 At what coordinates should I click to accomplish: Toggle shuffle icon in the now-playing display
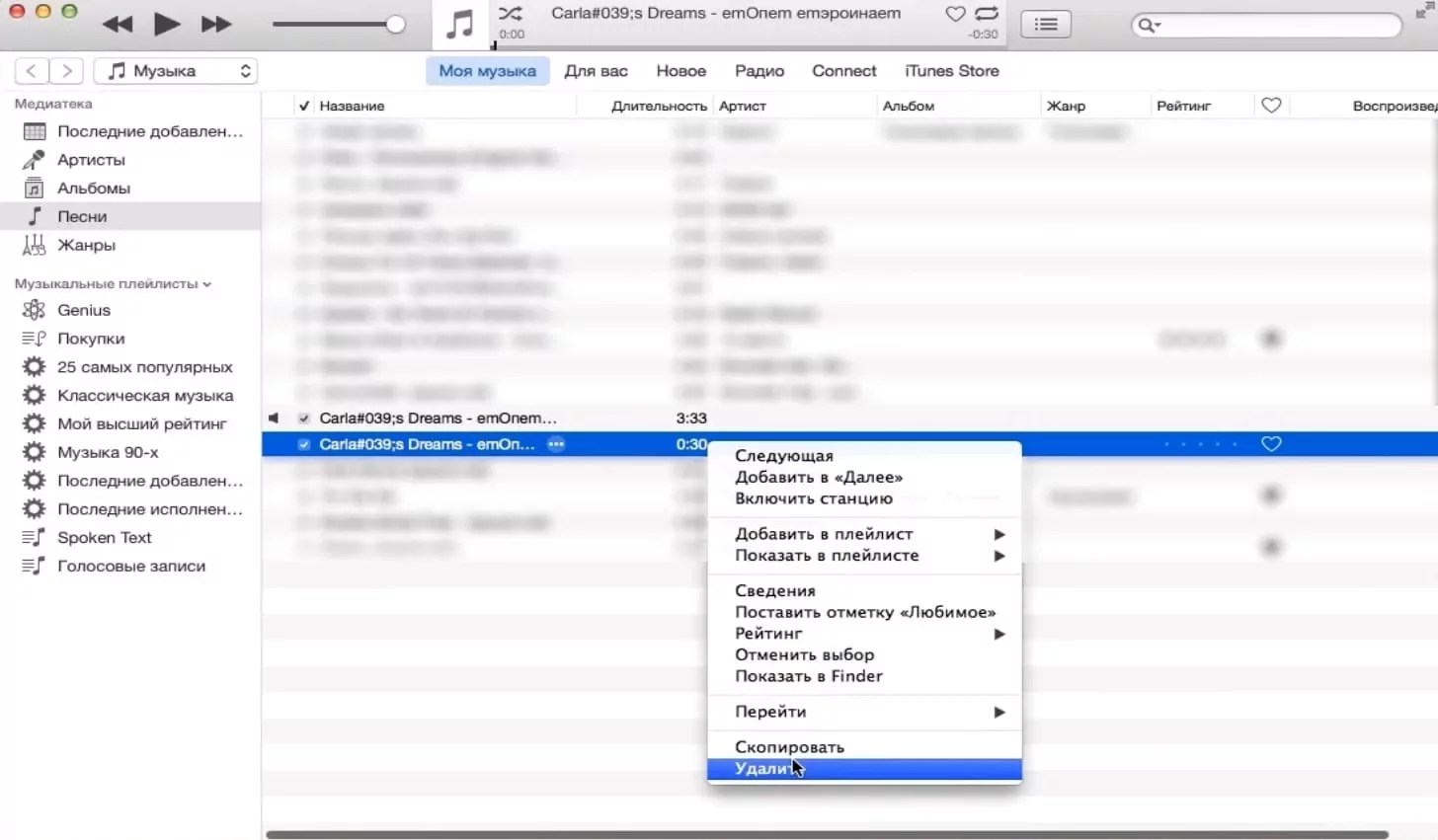point(511,14)
